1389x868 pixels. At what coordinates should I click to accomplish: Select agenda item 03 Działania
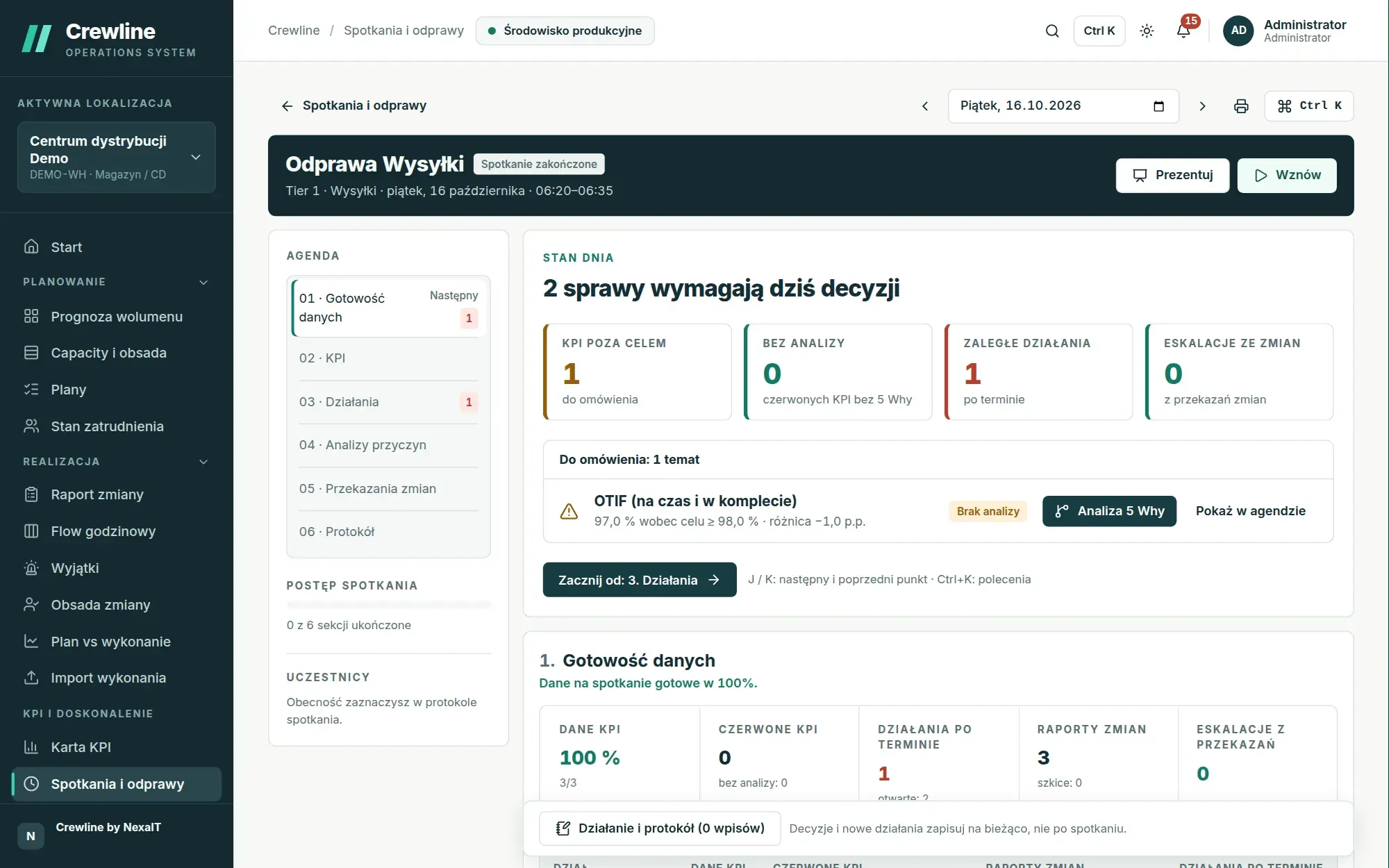point(389,402)
